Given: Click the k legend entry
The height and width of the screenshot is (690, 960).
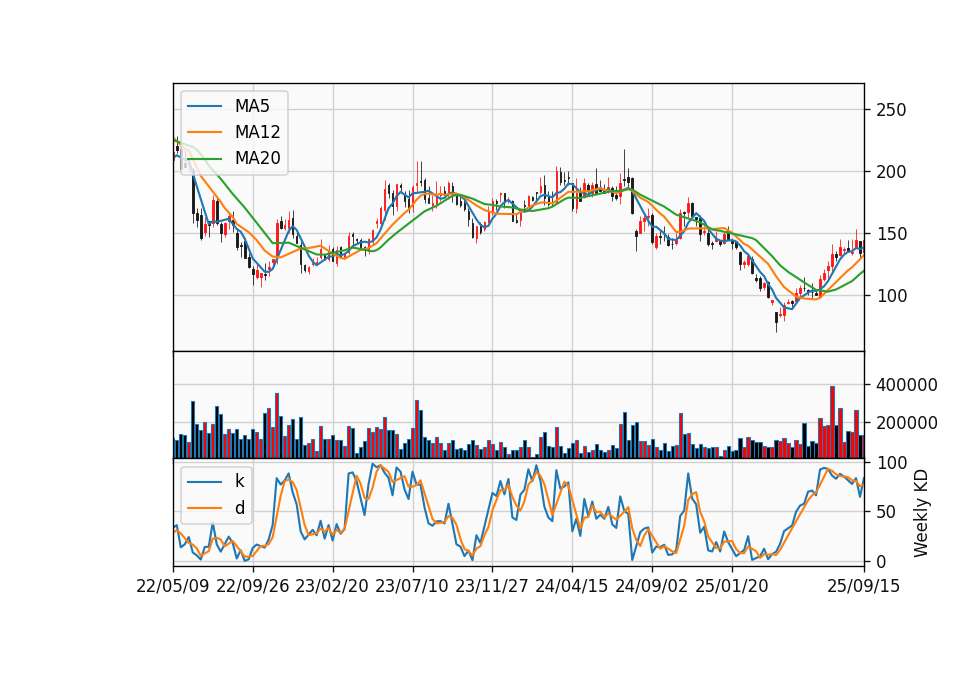Looking at the screenshot, I should coord(239,481).
